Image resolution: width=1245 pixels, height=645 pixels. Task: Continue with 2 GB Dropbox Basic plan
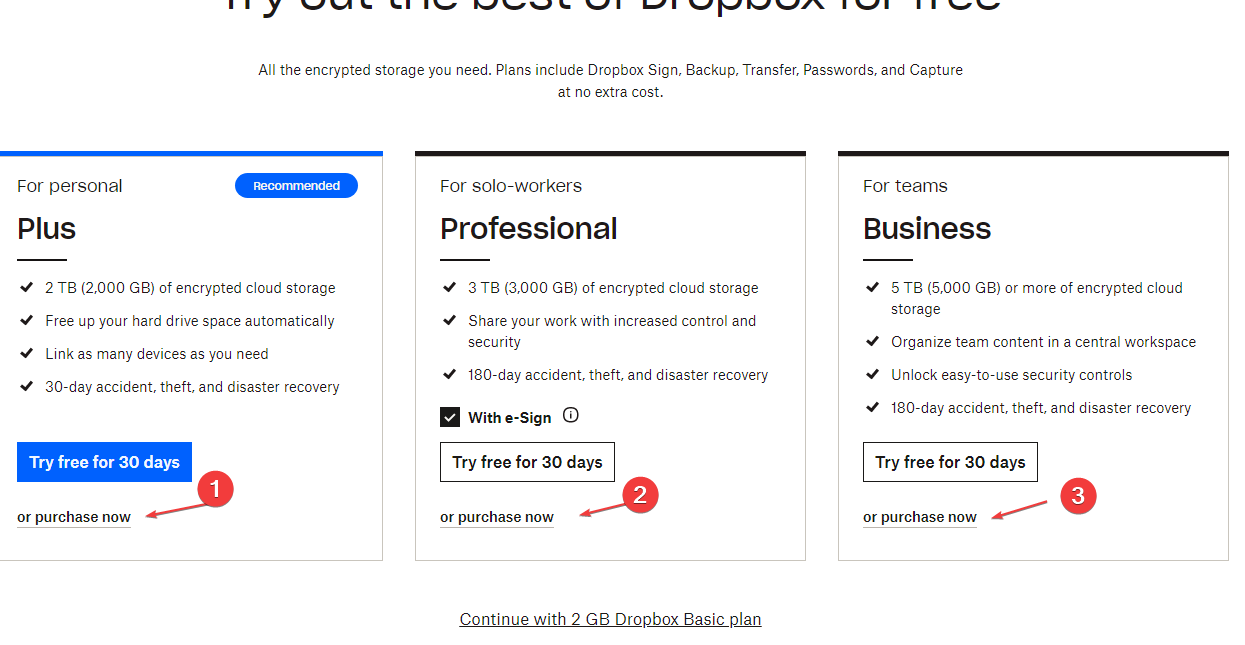tap(610, 619)
